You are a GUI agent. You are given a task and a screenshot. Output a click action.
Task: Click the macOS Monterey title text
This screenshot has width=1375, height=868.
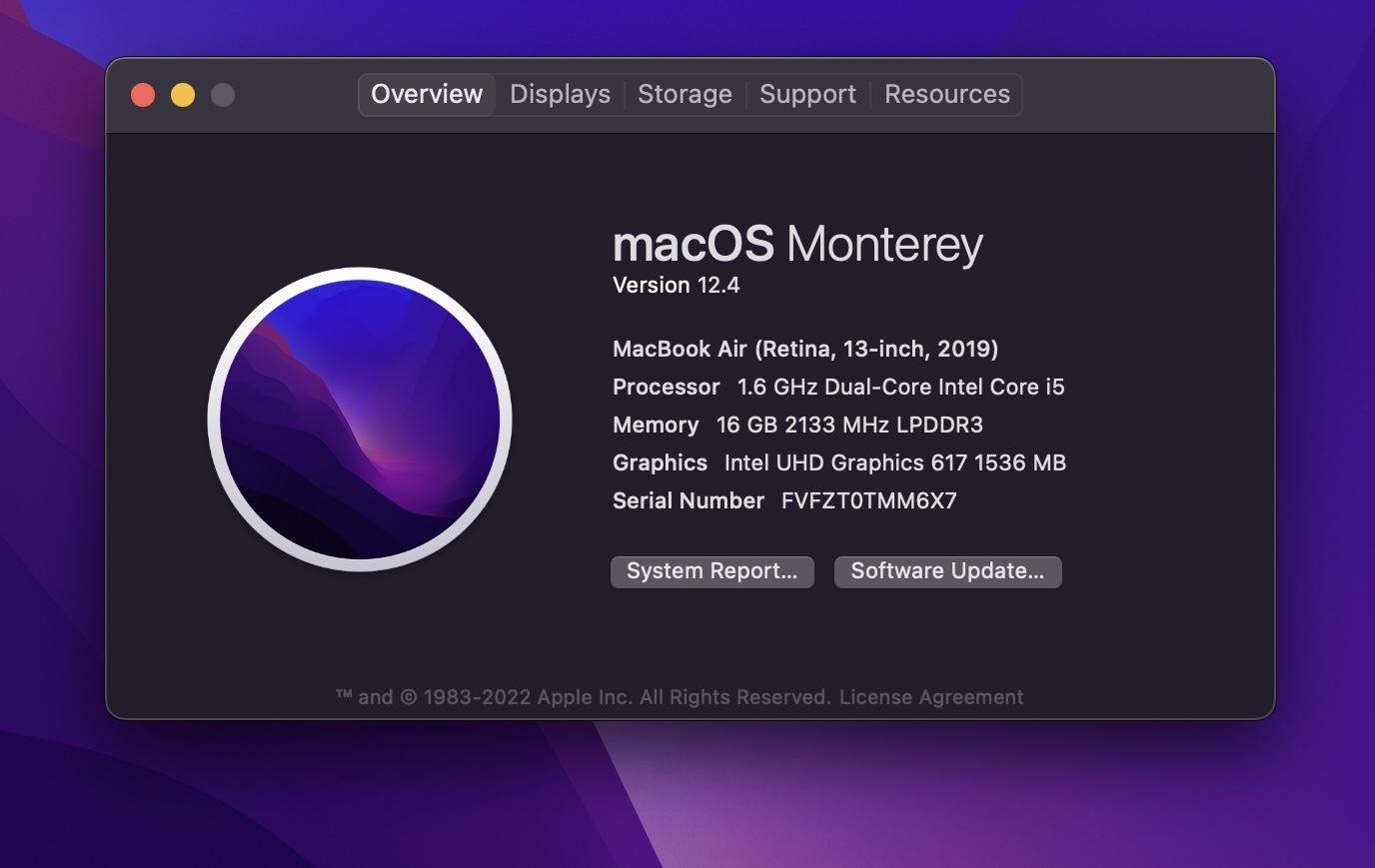[x=797, y=244]
